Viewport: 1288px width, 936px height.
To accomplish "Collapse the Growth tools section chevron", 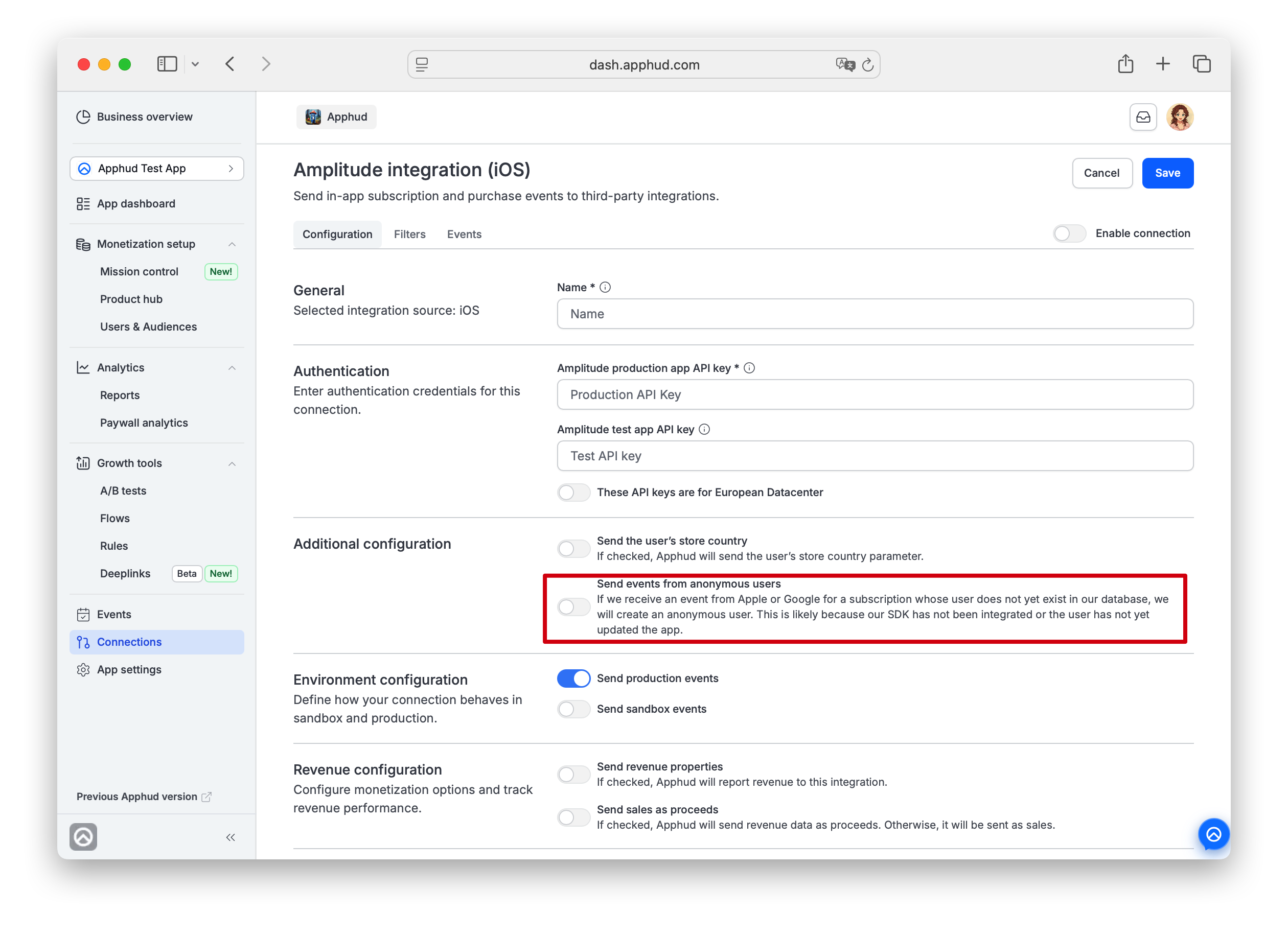I will tap(232, 464).
